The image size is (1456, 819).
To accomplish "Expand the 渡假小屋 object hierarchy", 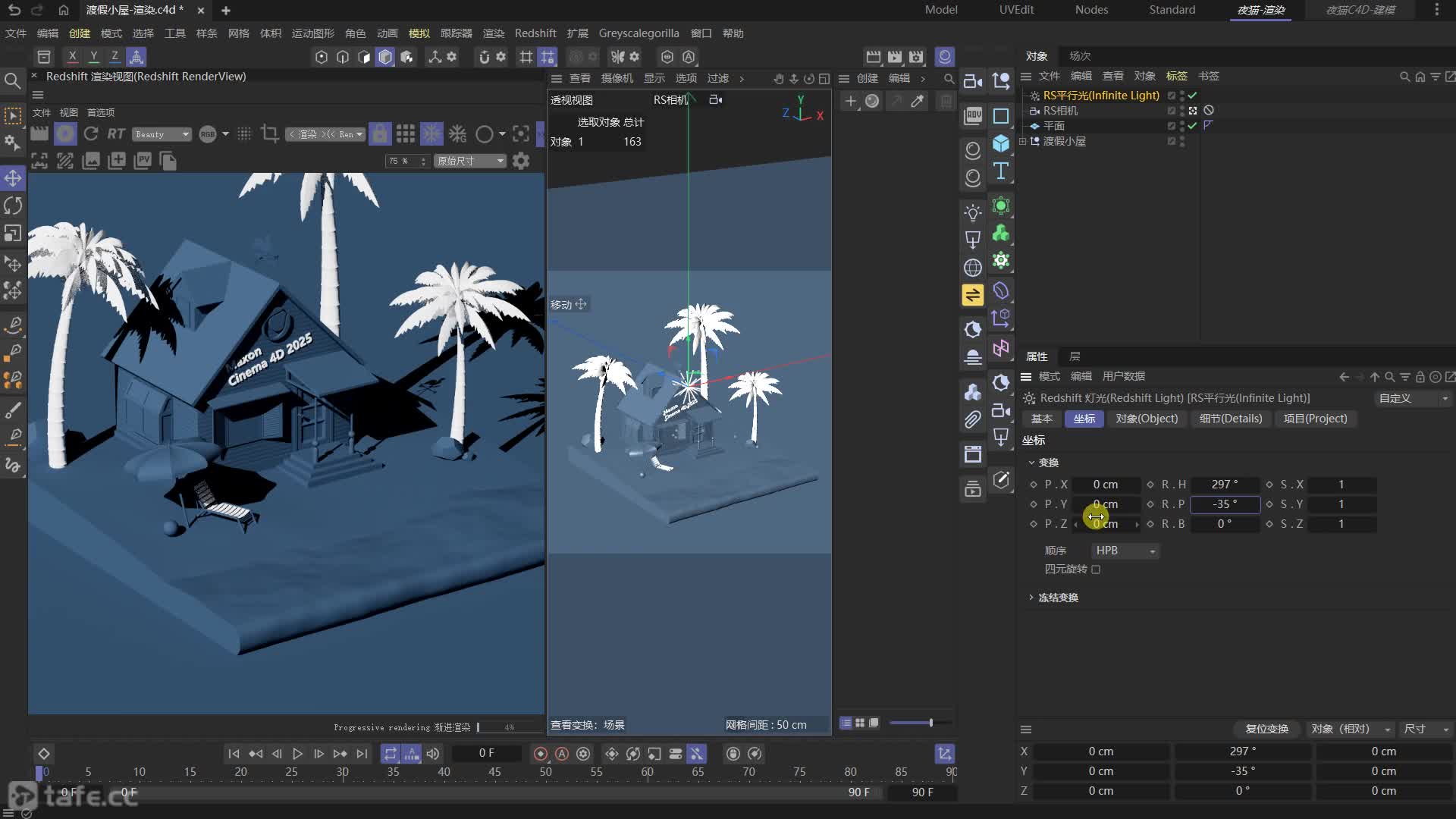I will click(1023, 141).
